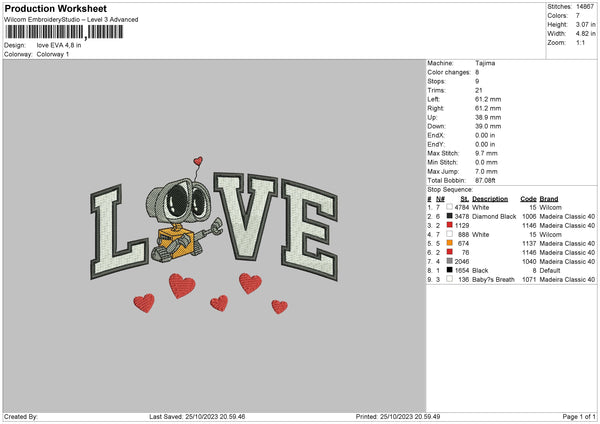
Task: Click the black swatch in stop 8
Action: [450, 270]
